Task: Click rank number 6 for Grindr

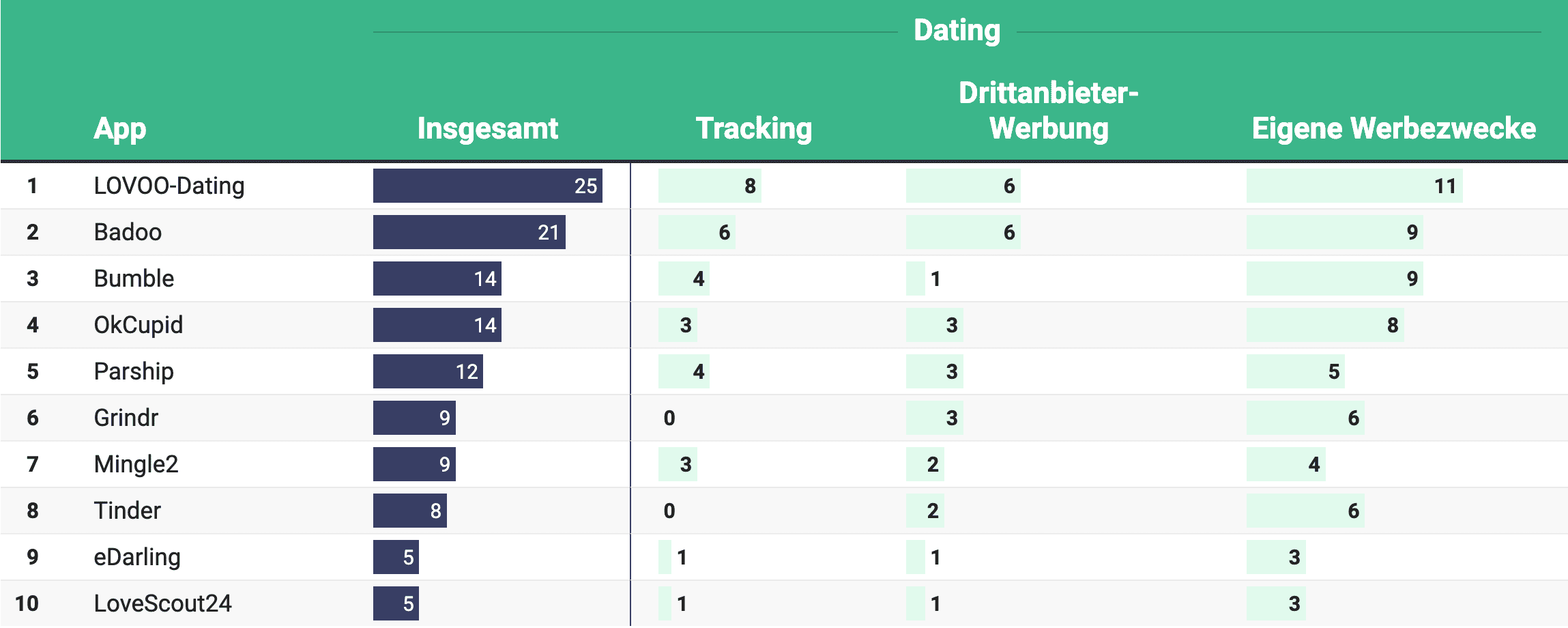Action: pyautogui.click(x=32, y=418)
